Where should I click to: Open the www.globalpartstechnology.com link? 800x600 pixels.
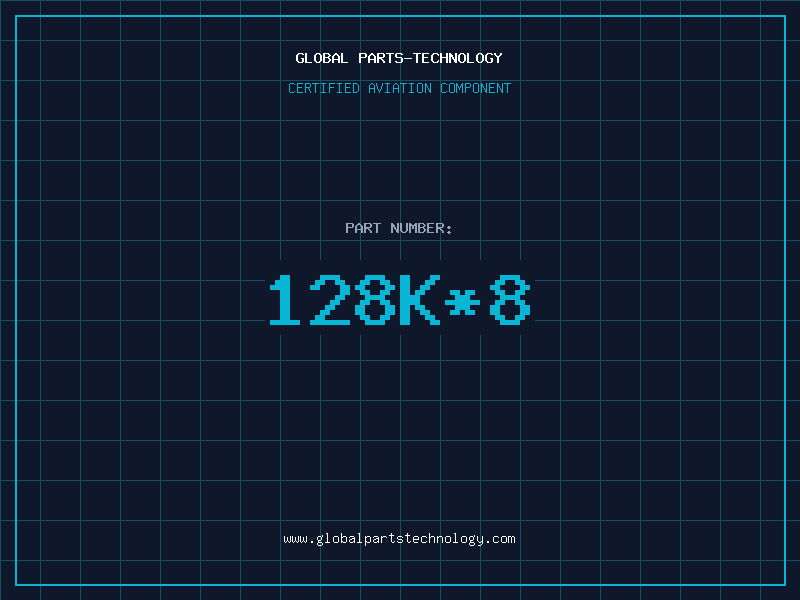[399, 539]
